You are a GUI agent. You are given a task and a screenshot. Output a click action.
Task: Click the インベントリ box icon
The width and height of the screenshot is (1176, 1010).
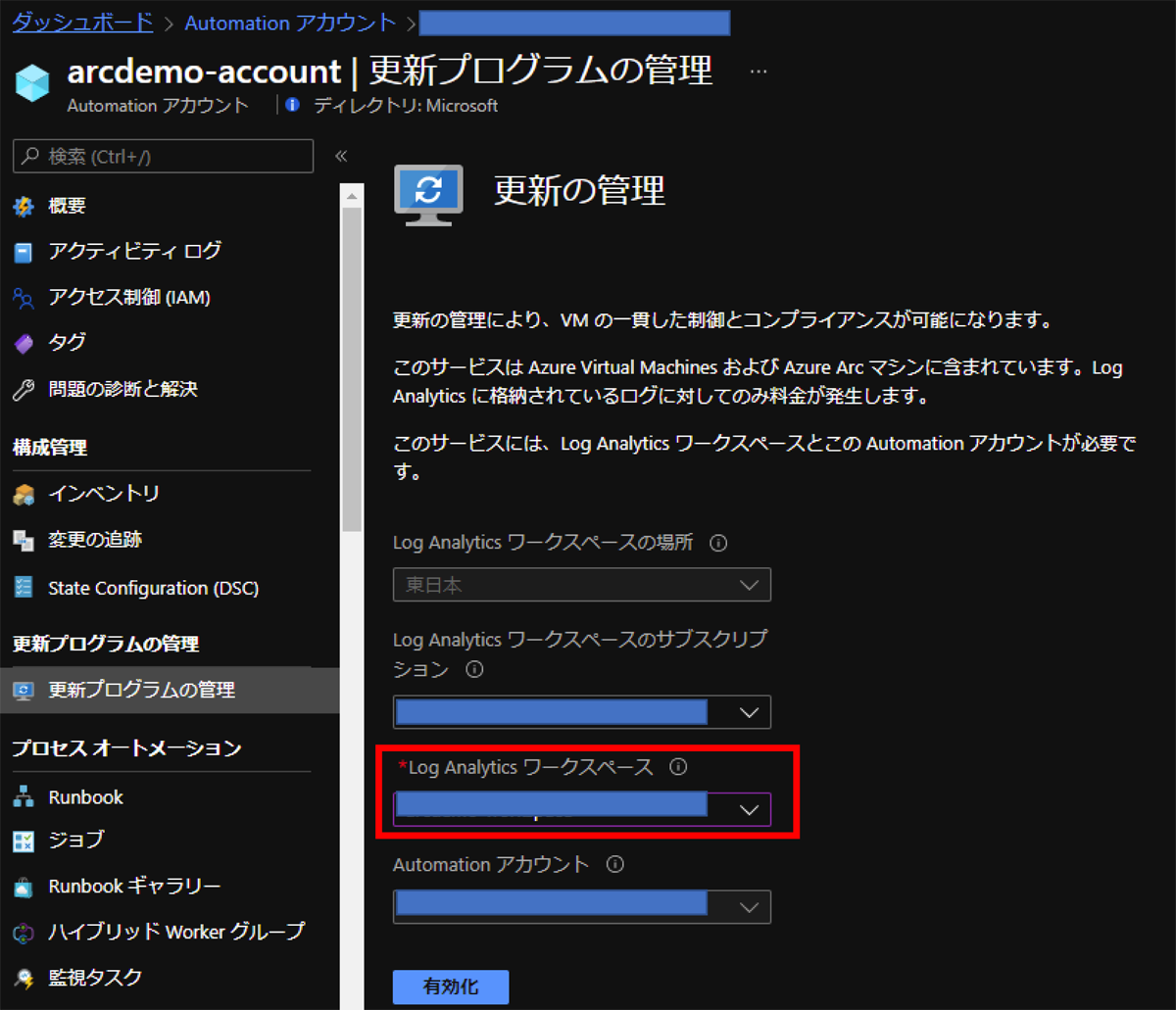click(24, 495)
